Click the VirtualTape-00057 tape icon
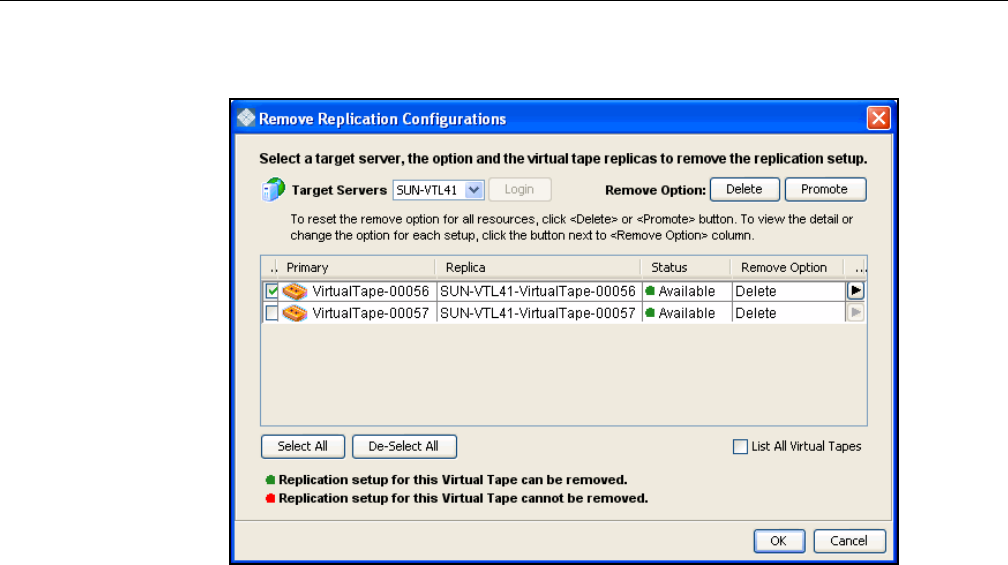The image size is (1008, 565). click(295, 313)
